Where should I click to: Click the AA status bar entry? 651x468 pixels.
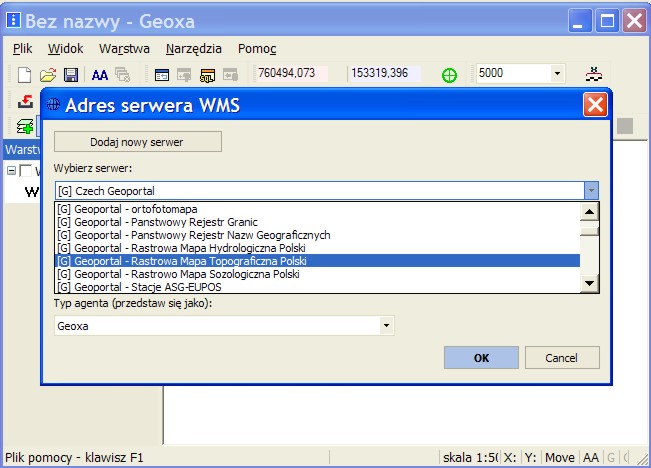pos(591,458)
